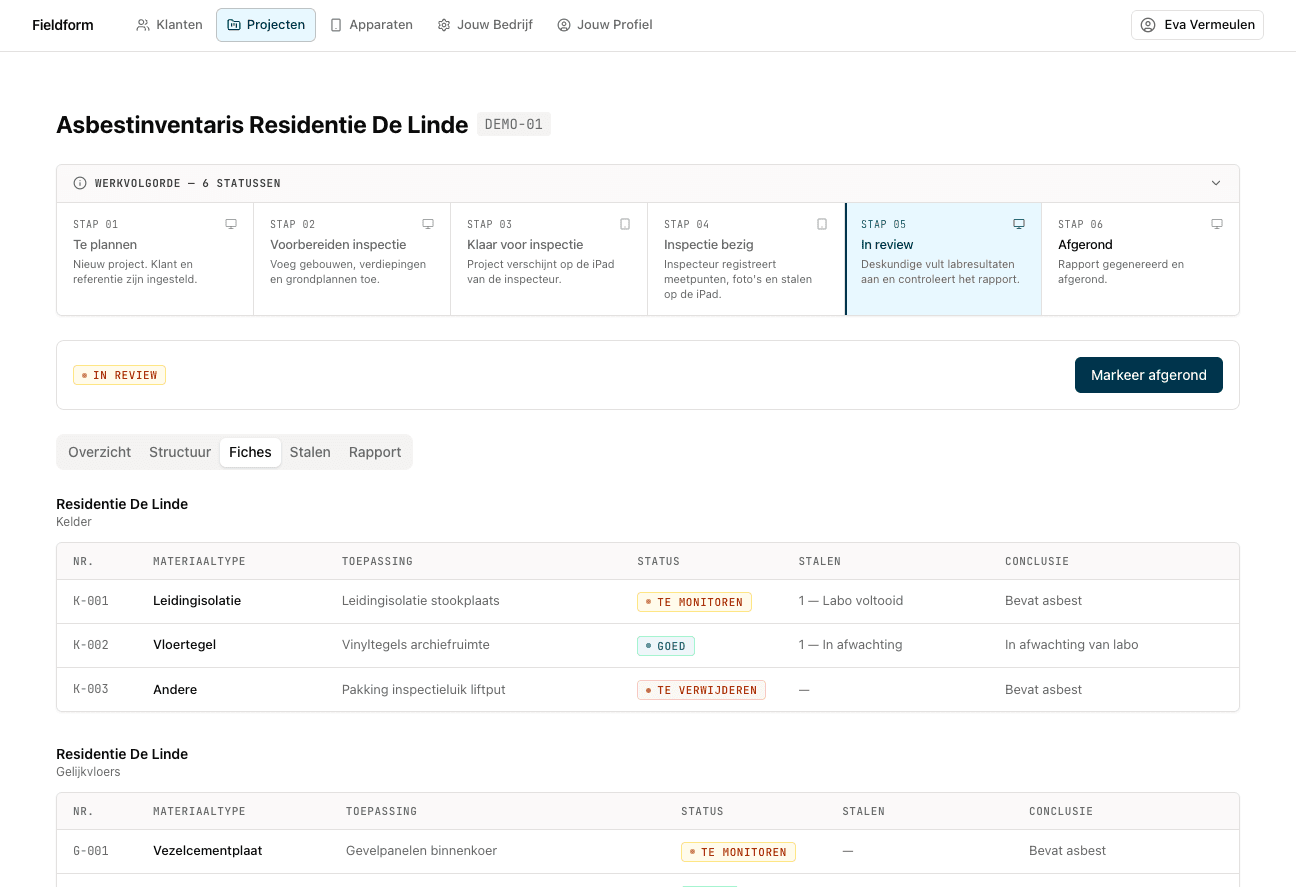This screenshot has width=1296, height=887.
Task: Switch to the Stalen tab
Action: coord(310,452)
